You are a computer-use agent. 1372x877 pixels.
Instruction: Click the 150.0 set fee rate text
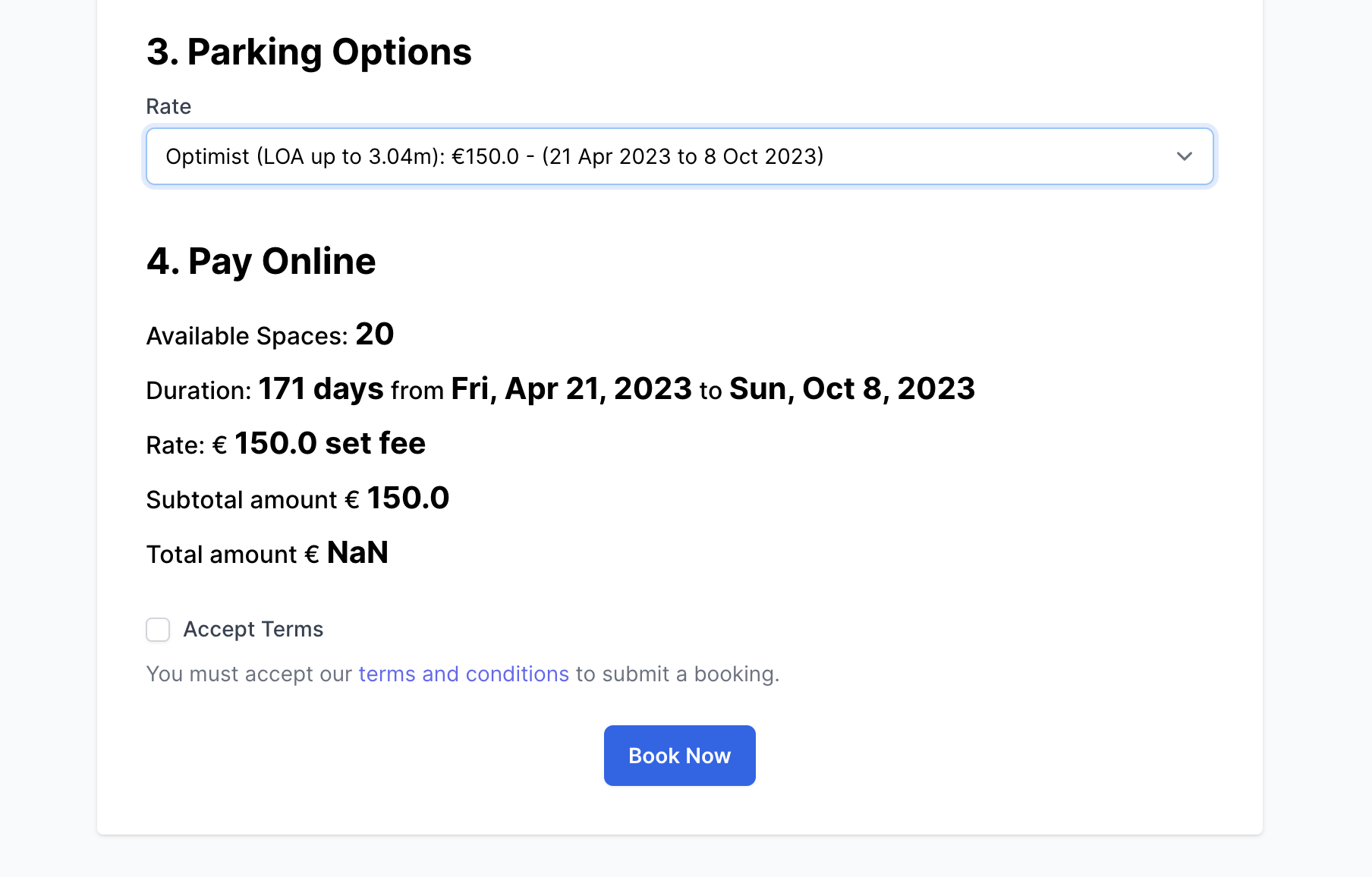(x=330, y=444)
